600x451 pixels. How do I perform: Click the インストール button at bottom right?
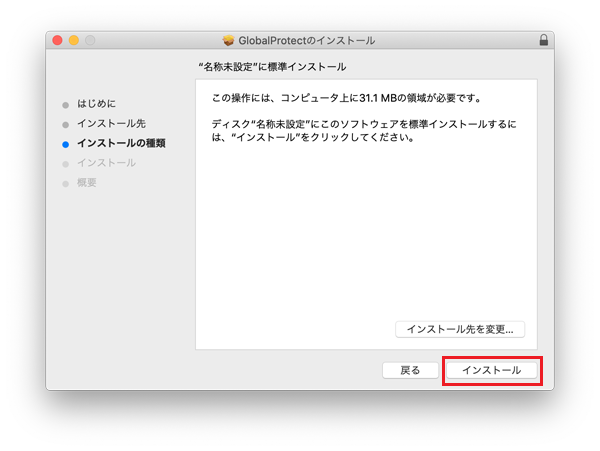(491, 370)
